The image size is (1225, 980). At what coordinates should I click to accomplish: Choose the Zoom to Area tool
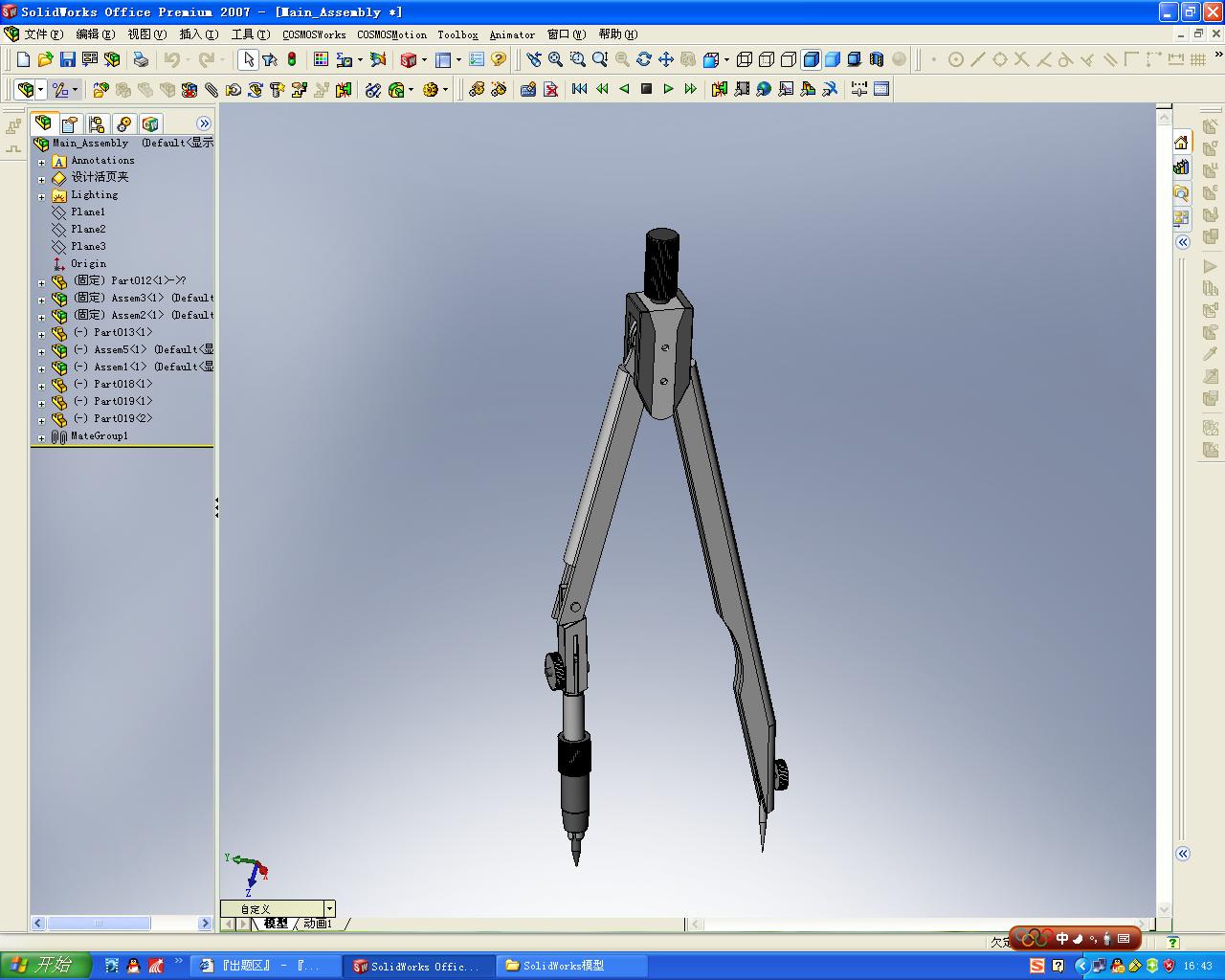577,59
